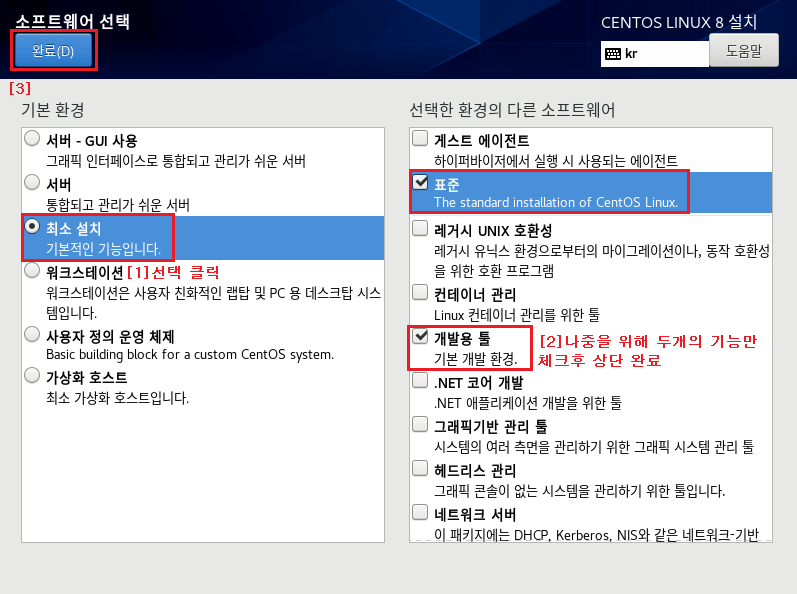Click the 가상화 호스트 label

86,378
